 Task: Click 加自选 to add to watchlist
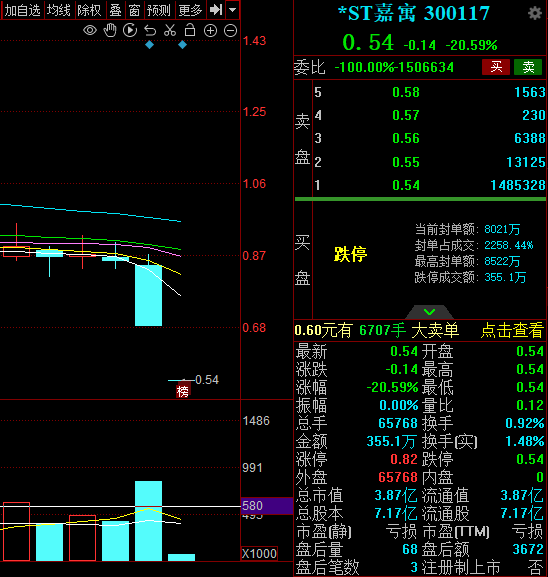(22, 10)
